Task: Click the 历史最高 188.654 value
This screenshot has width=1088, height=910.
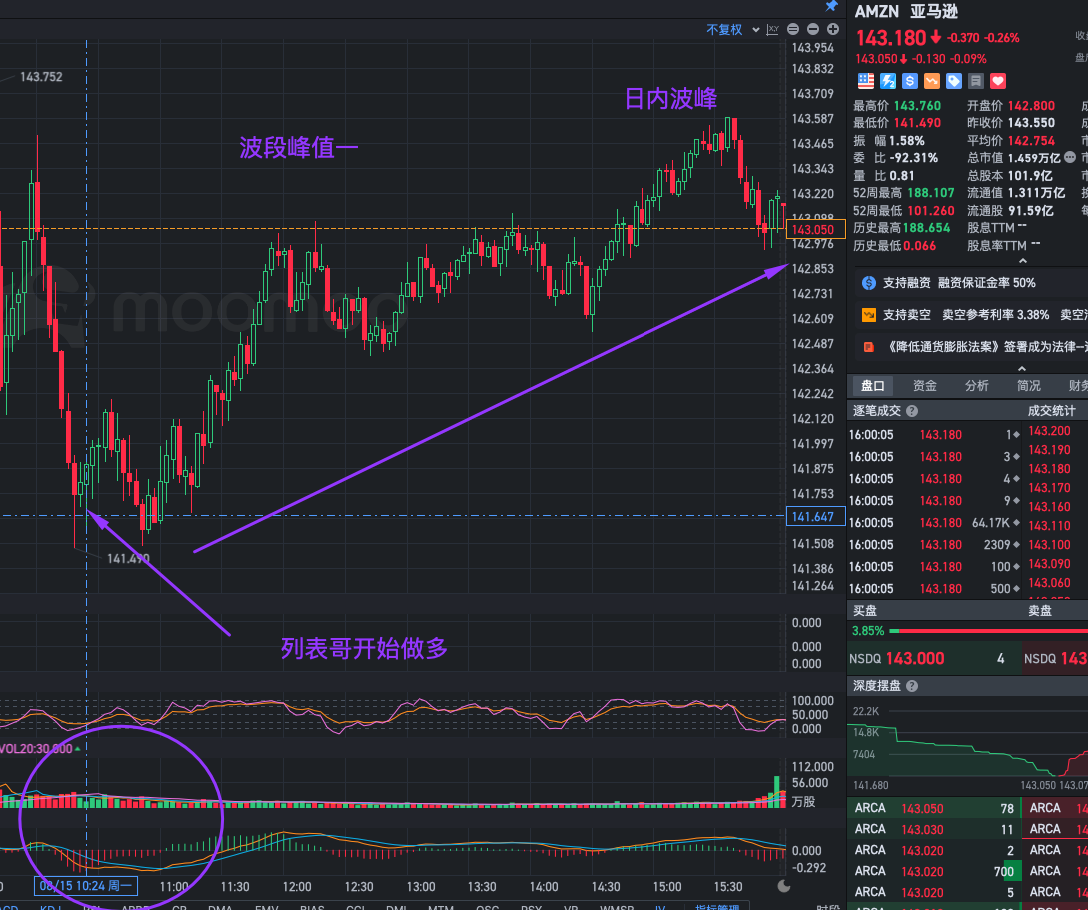Action: tap(926, 228)
